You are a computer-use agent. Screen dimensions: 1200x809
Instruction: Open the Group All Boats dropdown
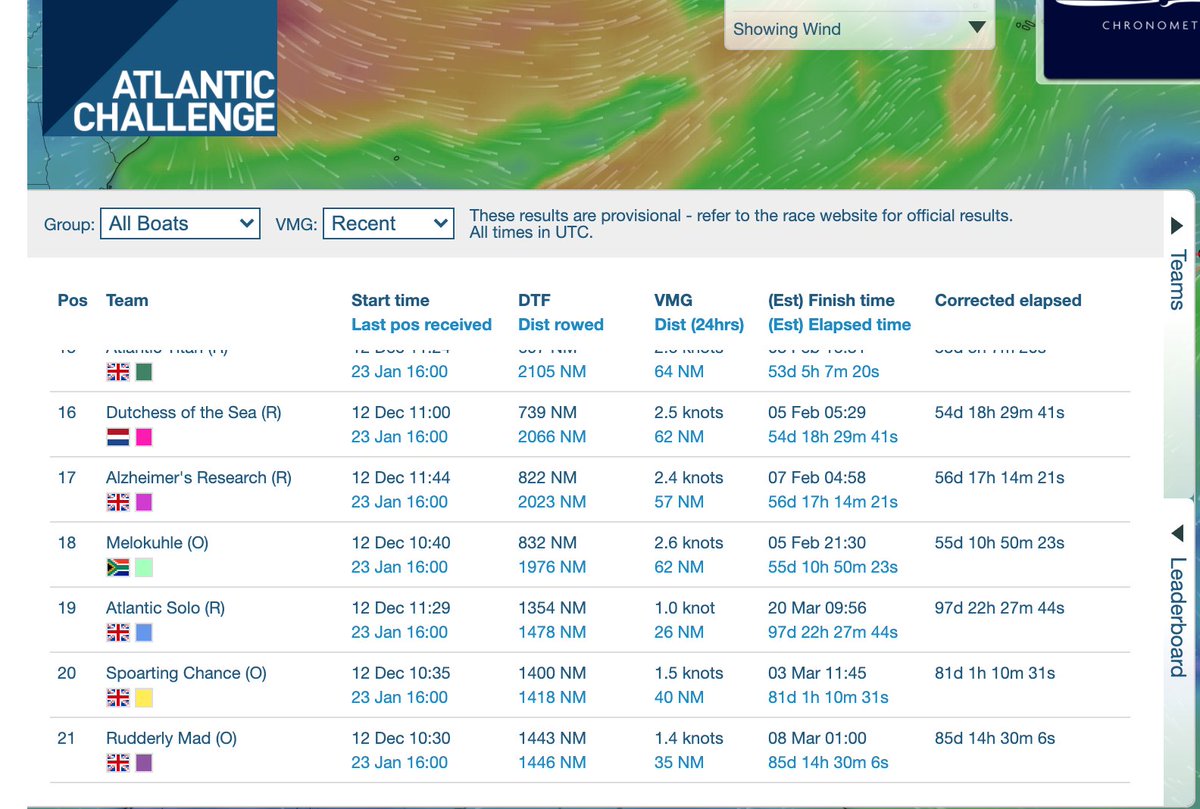click(x=181, y=224)
